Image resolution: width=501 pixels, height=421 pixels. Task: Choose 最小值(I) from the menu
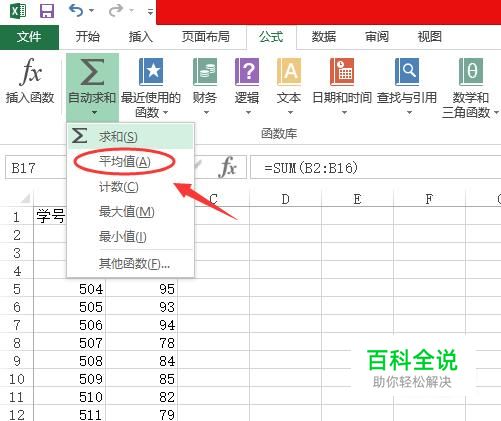click(x=131, y=237)
